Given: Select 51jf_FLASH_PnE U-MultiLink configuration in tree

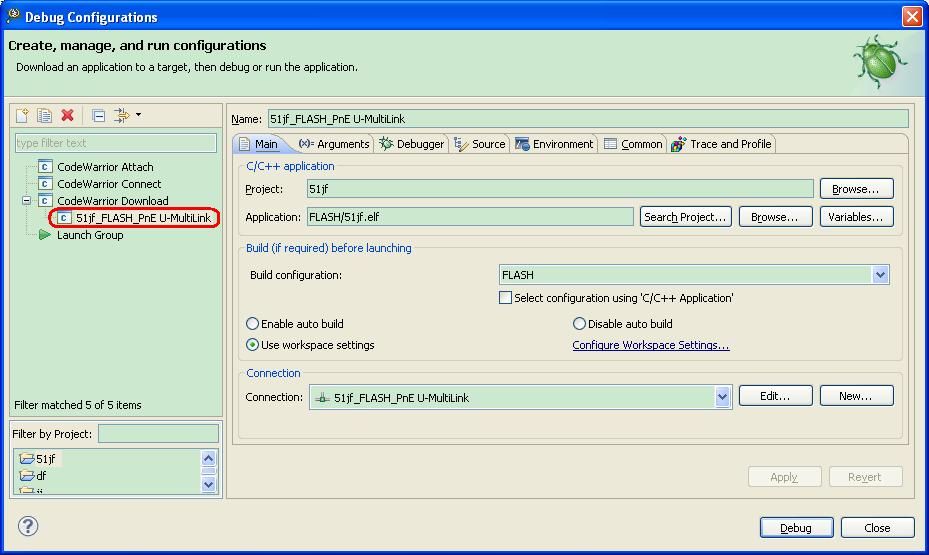Looking at the screenshot, I should pos(143,218).
